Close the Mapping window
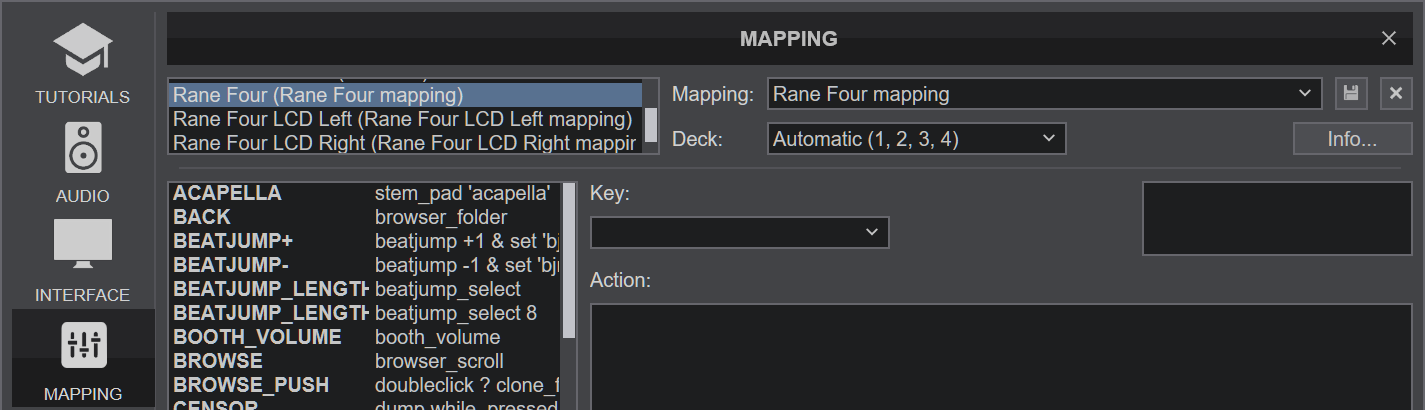 1388,38
